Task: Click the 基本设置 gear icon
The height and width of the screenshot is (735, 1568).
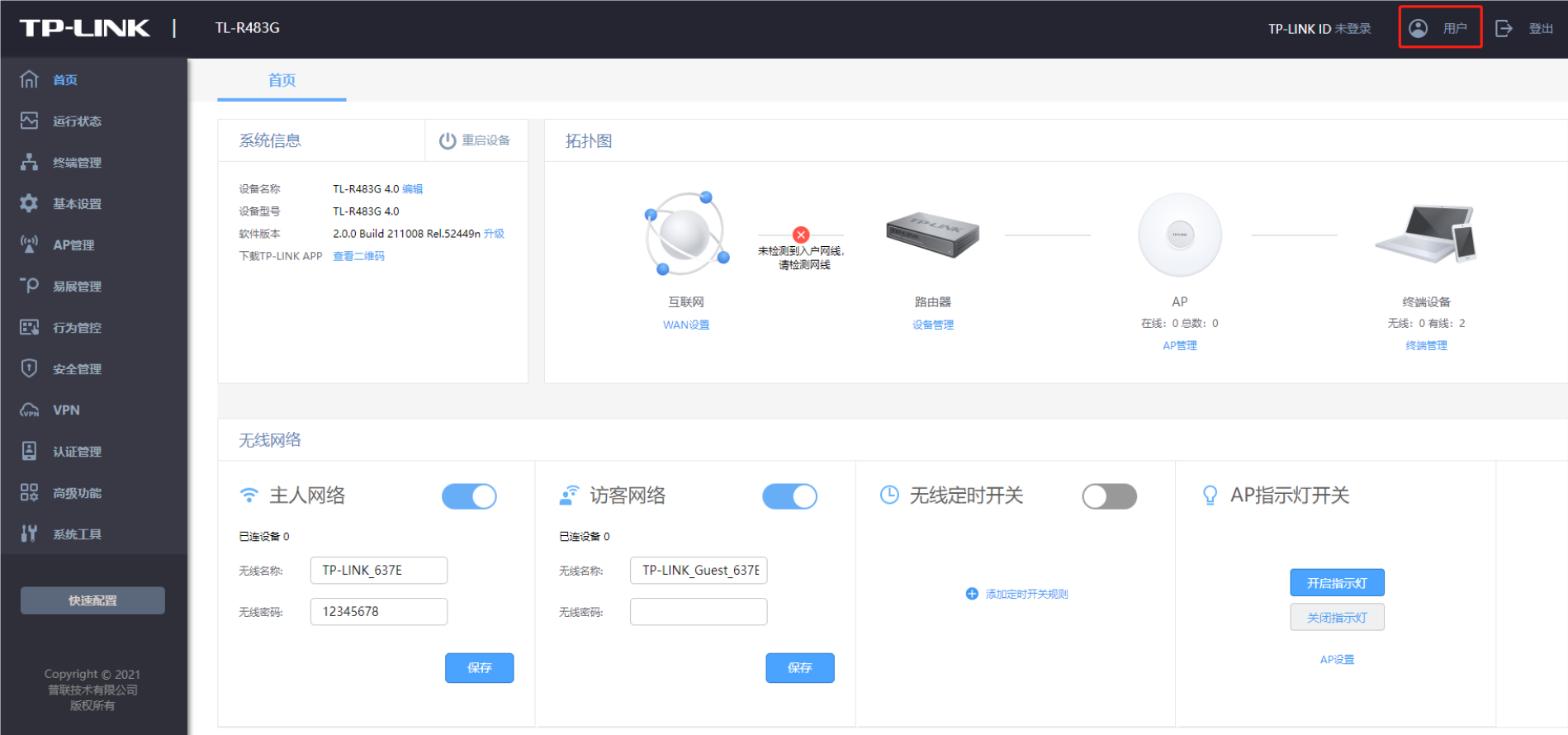Action: coord(29,203)
